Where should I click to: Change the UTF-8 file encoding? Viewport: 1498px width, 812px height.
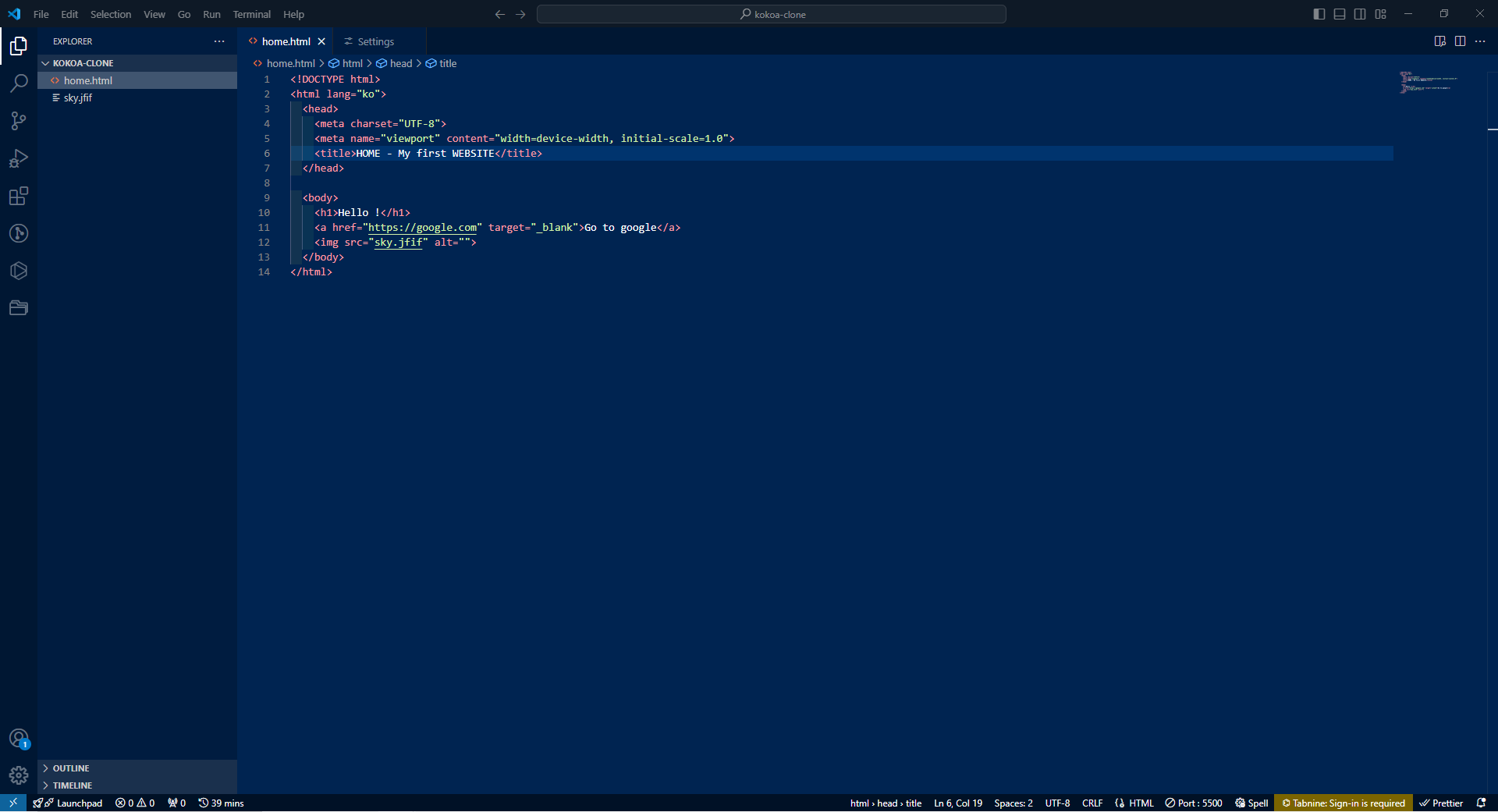click(x=1057, y=803)
